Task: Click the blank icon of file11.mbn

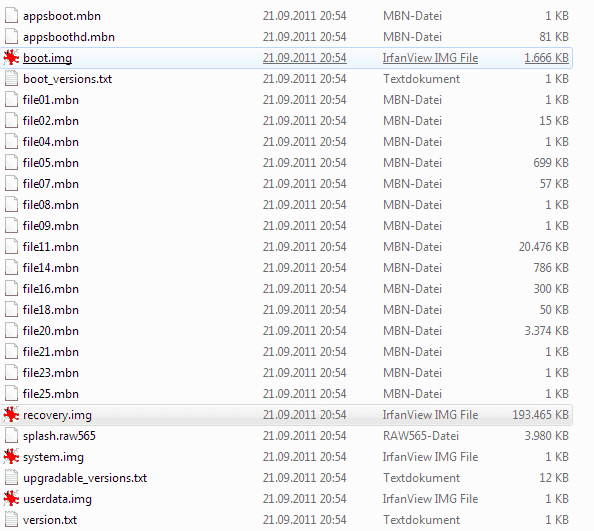Action: [11, 247]
